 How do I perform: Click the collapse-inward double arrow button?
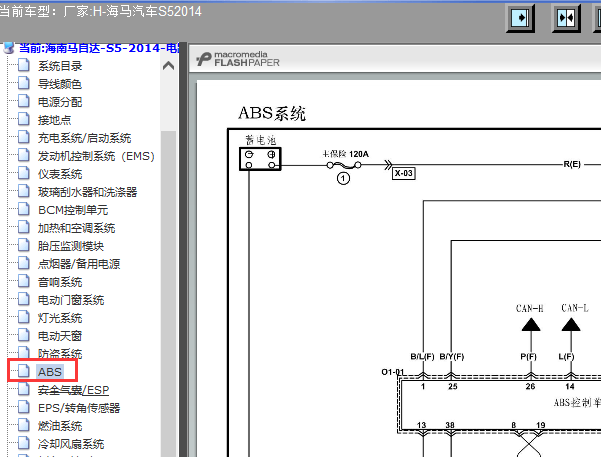(x=566, y=18)
